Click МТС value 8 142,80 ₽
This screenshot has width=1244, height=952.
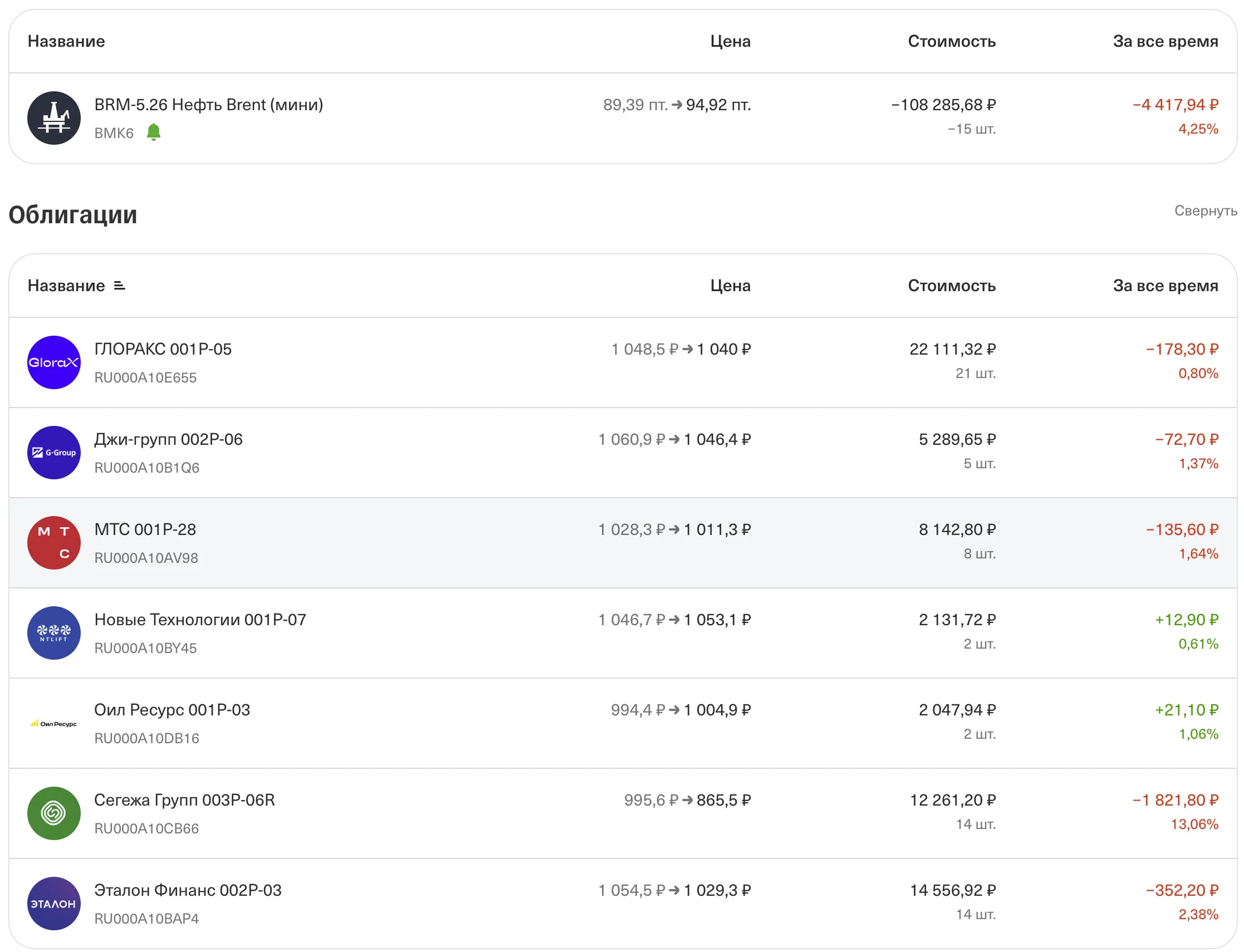tap(957, 529)
